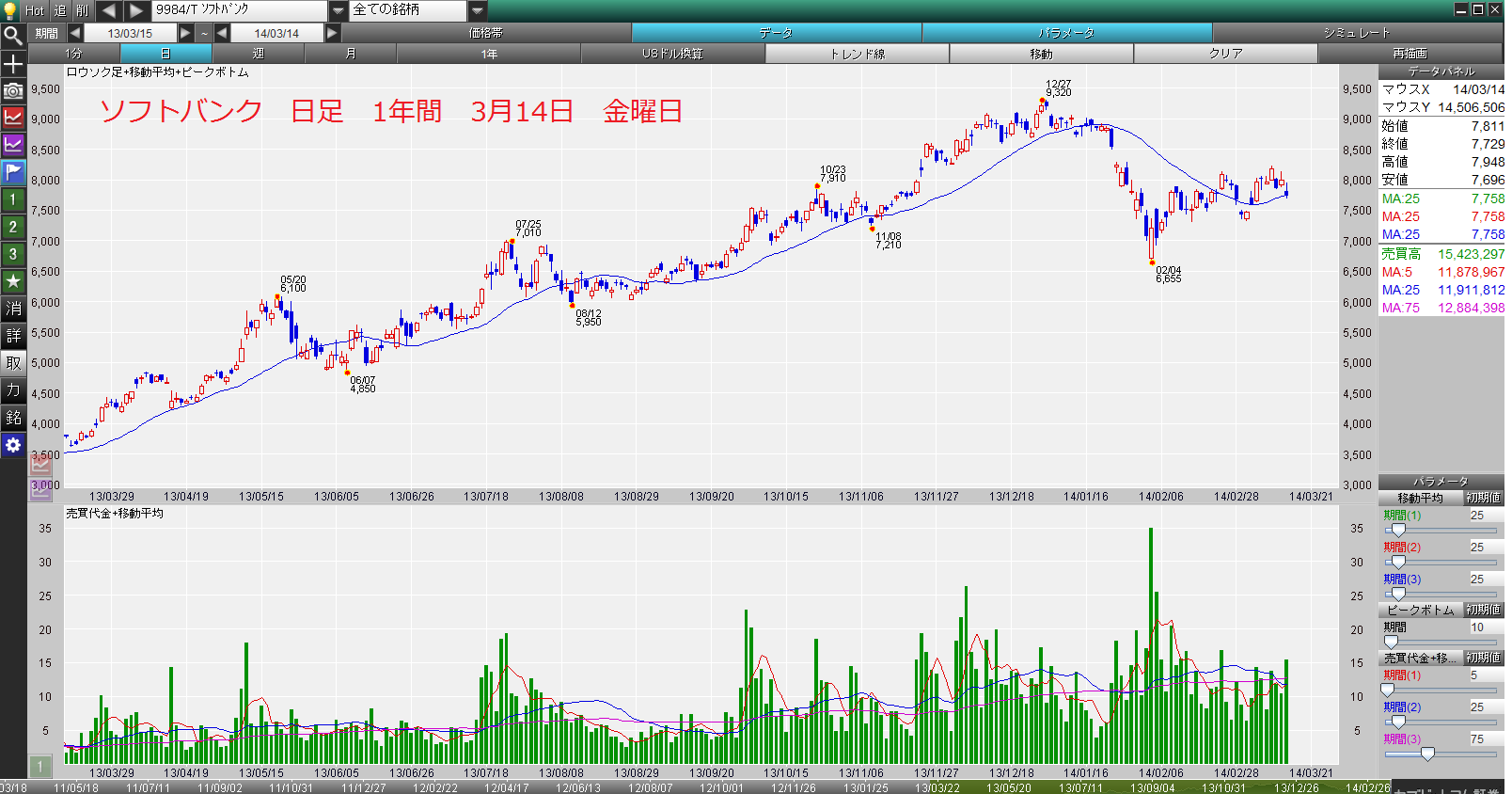Click the green star favorites icon

coord(13,281)
